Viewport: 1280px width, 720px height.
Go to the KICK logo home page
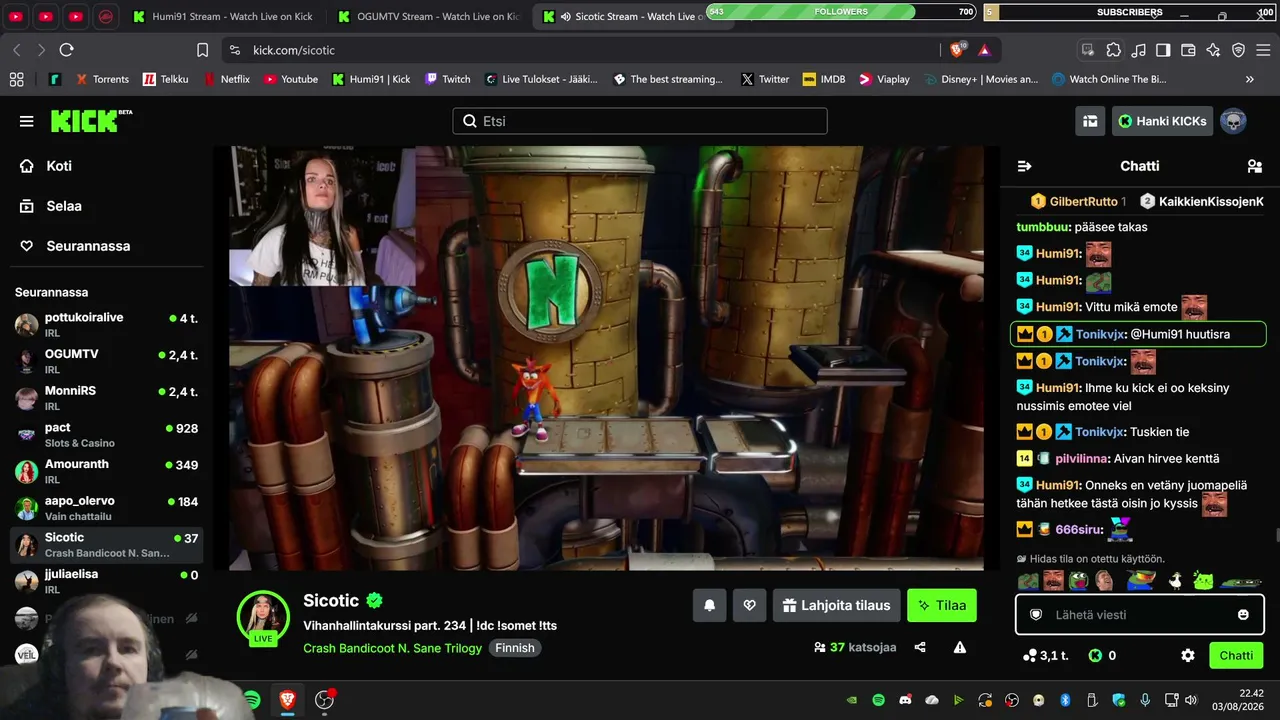(91, 121)
